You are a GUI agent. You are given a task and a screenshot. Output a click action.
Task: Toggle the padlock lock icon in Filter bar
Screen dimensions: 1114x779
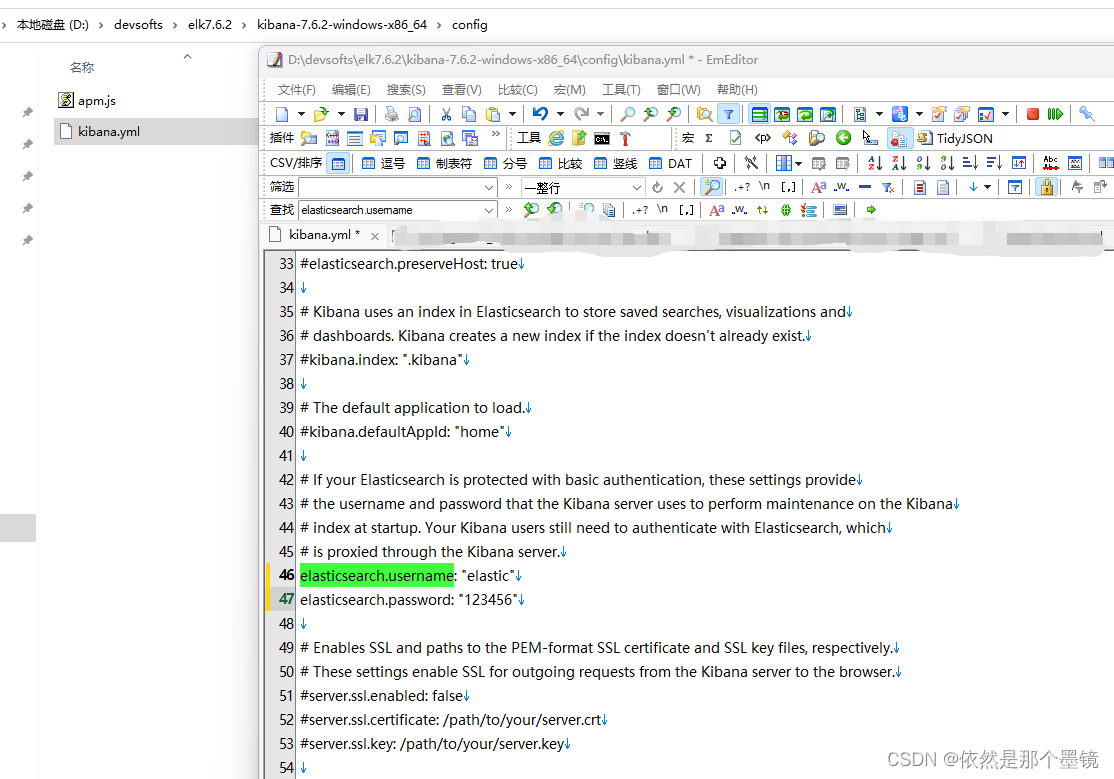click(1047, 188)
